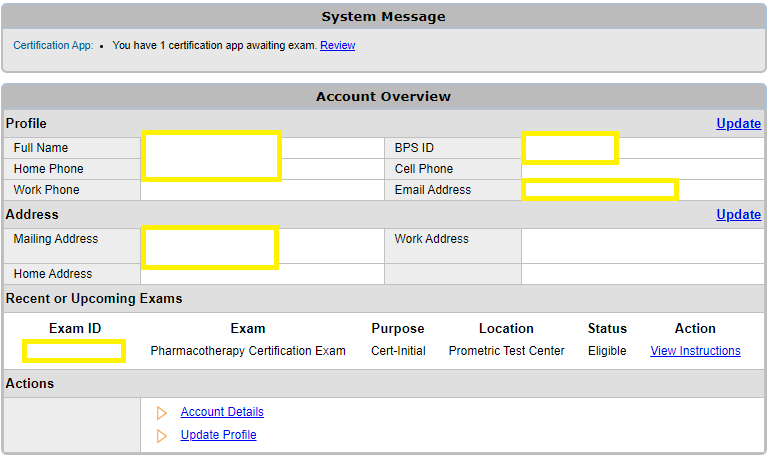Screen dimensions: 774x457
Task: Select the Update Profile link under Actions
Action: click(218, 435)
